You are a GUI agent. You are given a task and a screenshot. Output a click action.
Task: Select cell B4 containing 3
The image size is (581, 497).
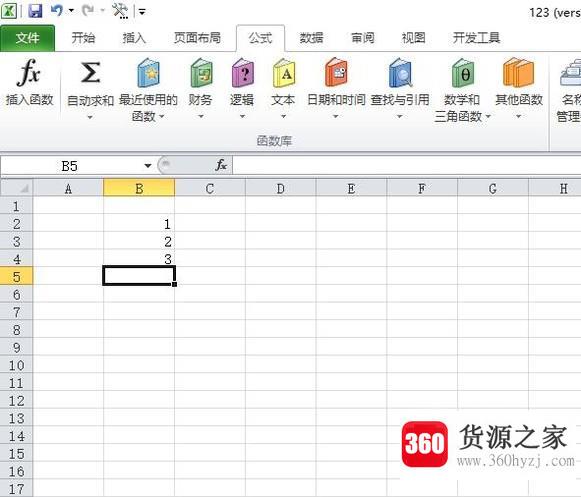click(x=139, y=259)
